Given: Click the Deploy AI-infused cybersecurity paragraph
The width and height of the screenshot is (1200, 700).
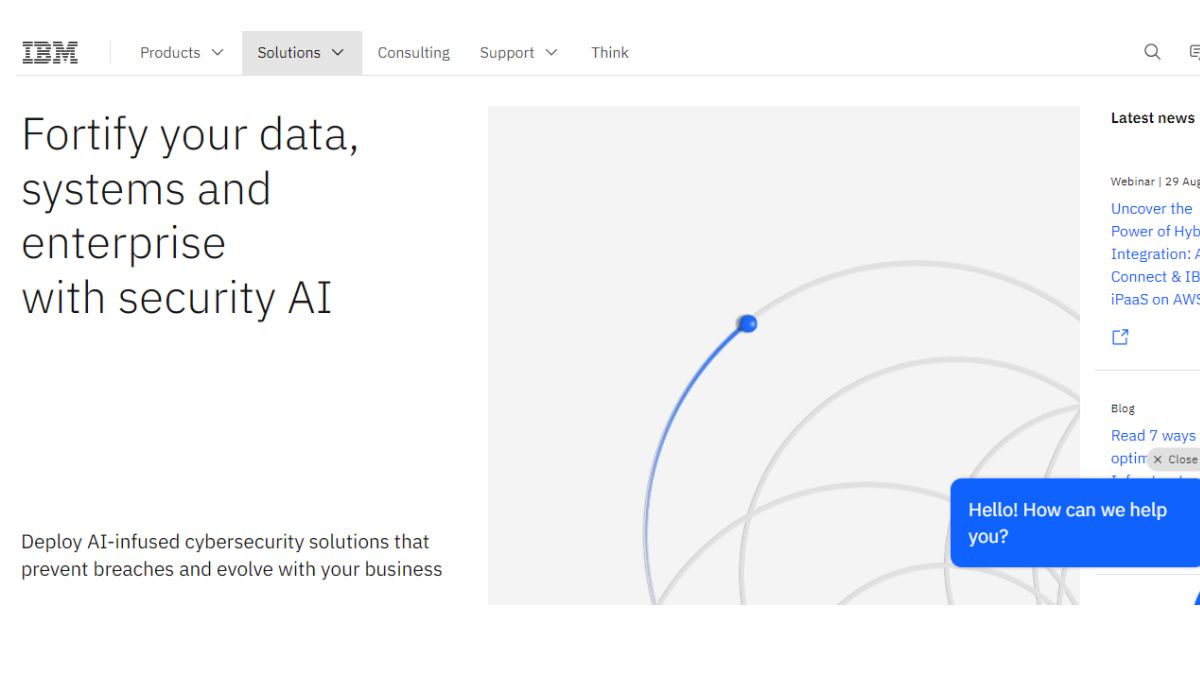Looking at the screenshot, I should [x=231, y=555].
